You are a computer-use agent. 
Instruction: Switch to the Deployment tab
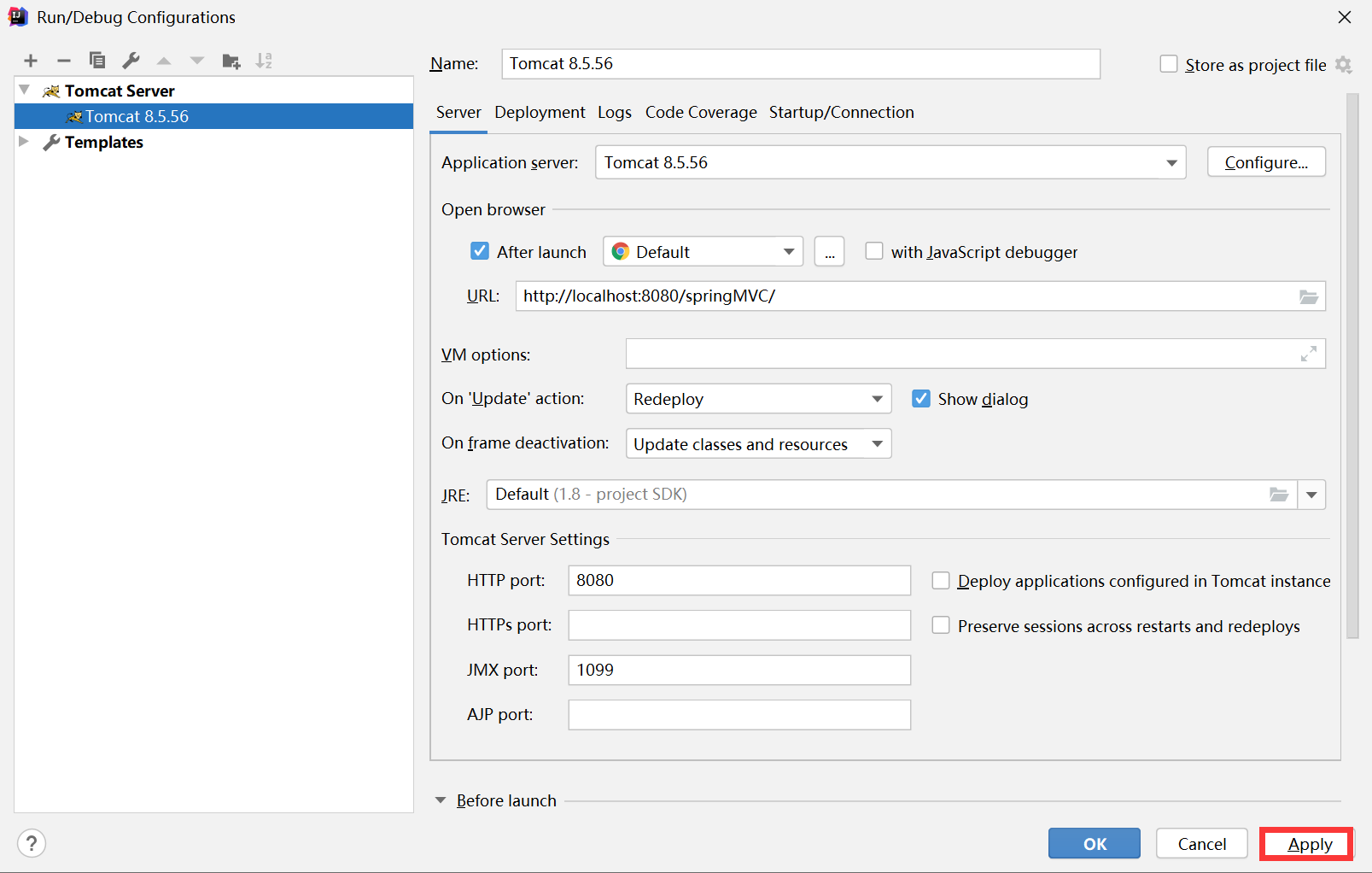pyautogui.click(x=540, y=113)
